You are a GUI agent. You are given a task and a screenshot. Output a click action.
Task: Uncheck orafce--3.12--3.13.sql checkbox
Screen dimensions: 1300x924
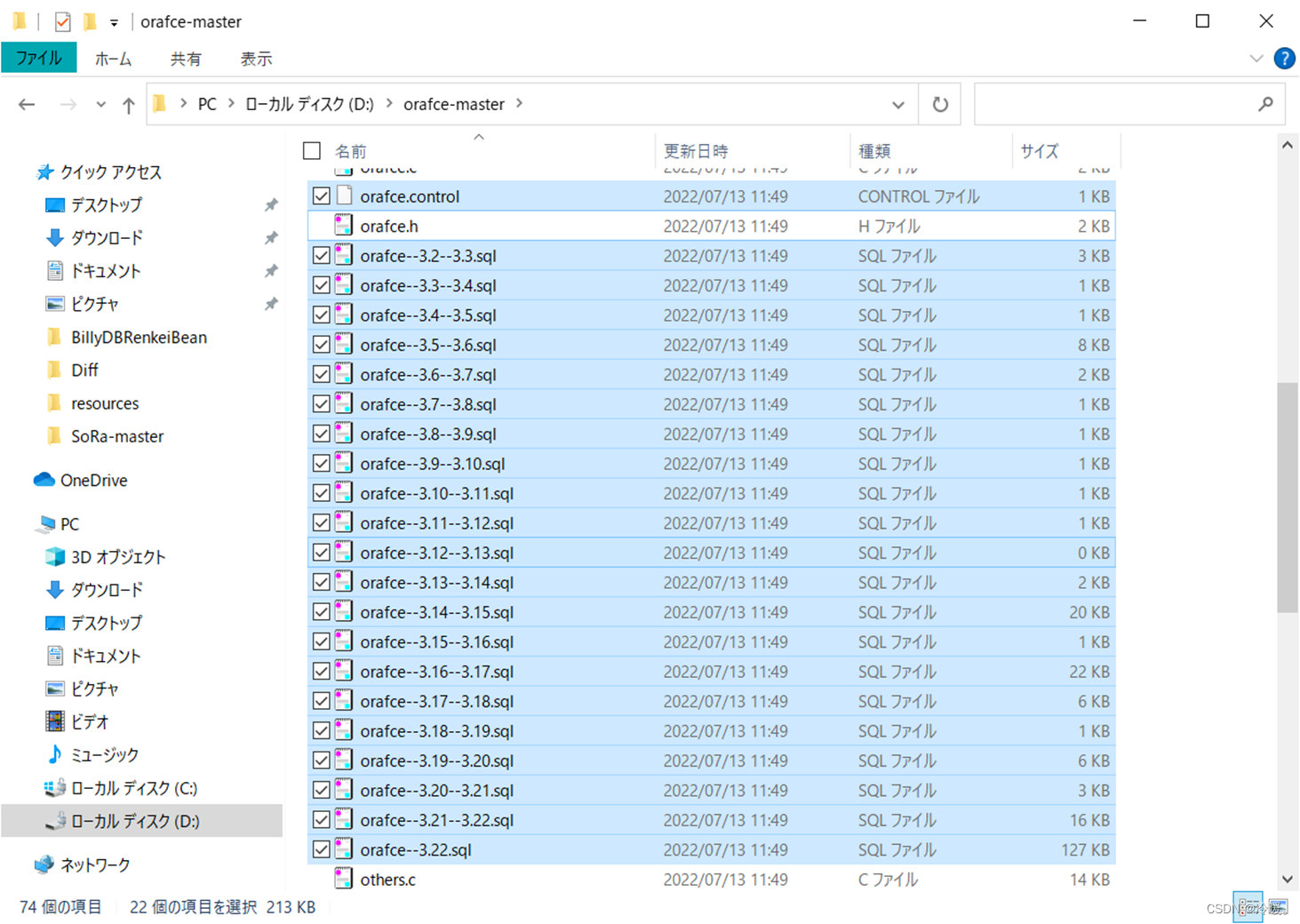coord(322,553)
